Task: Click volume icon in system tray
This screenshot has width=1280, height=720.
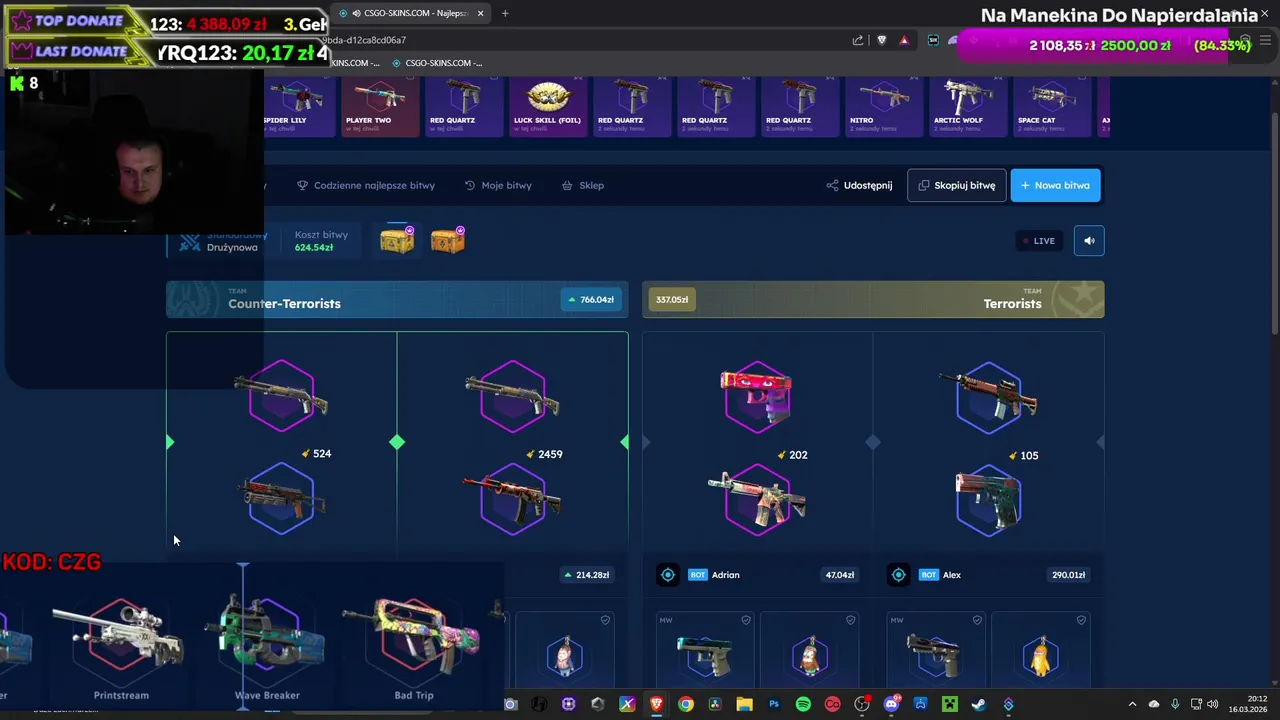Action: [1213, 704]
